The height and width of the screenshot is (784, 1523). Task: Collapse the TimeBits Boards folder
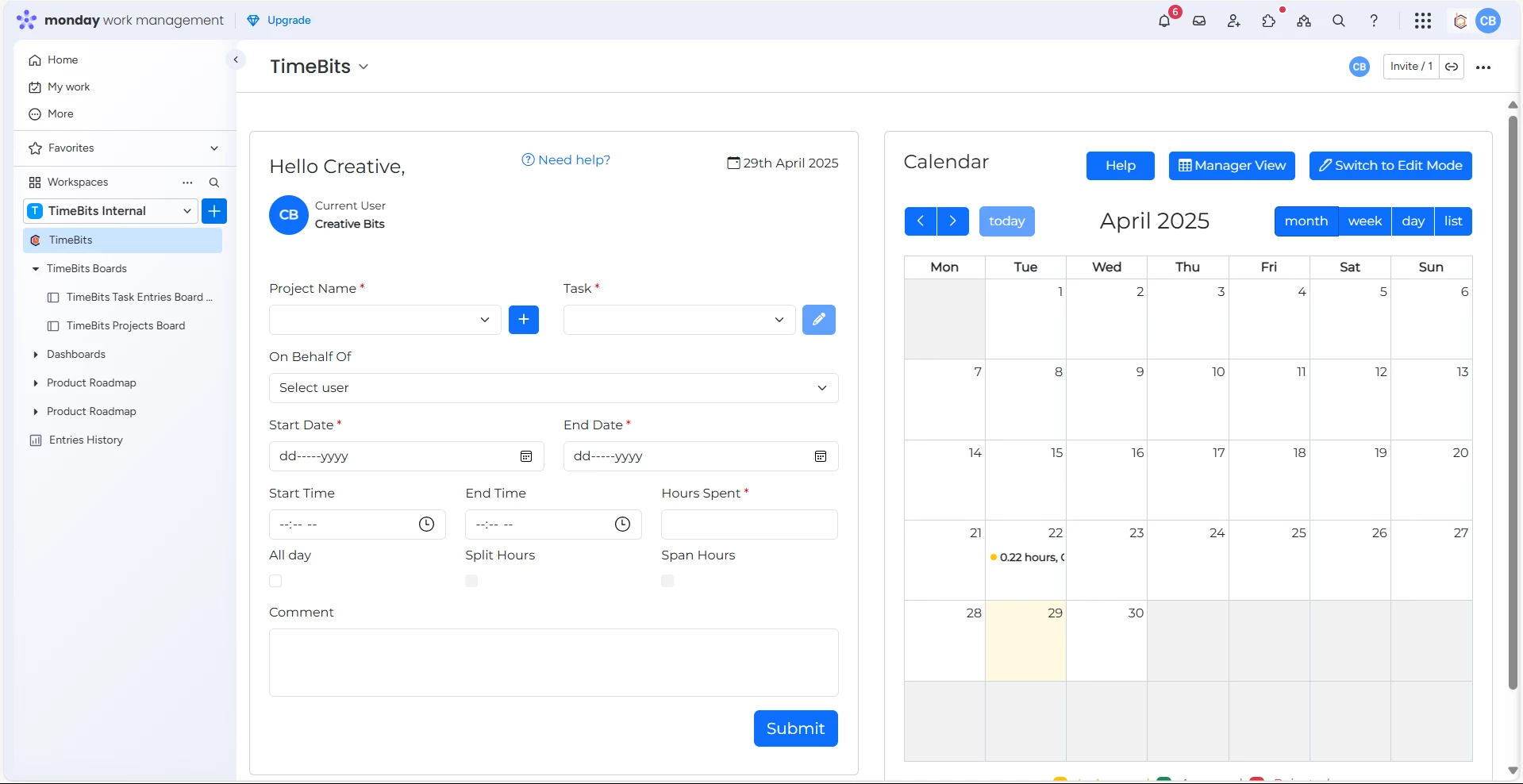coord(36,269)
